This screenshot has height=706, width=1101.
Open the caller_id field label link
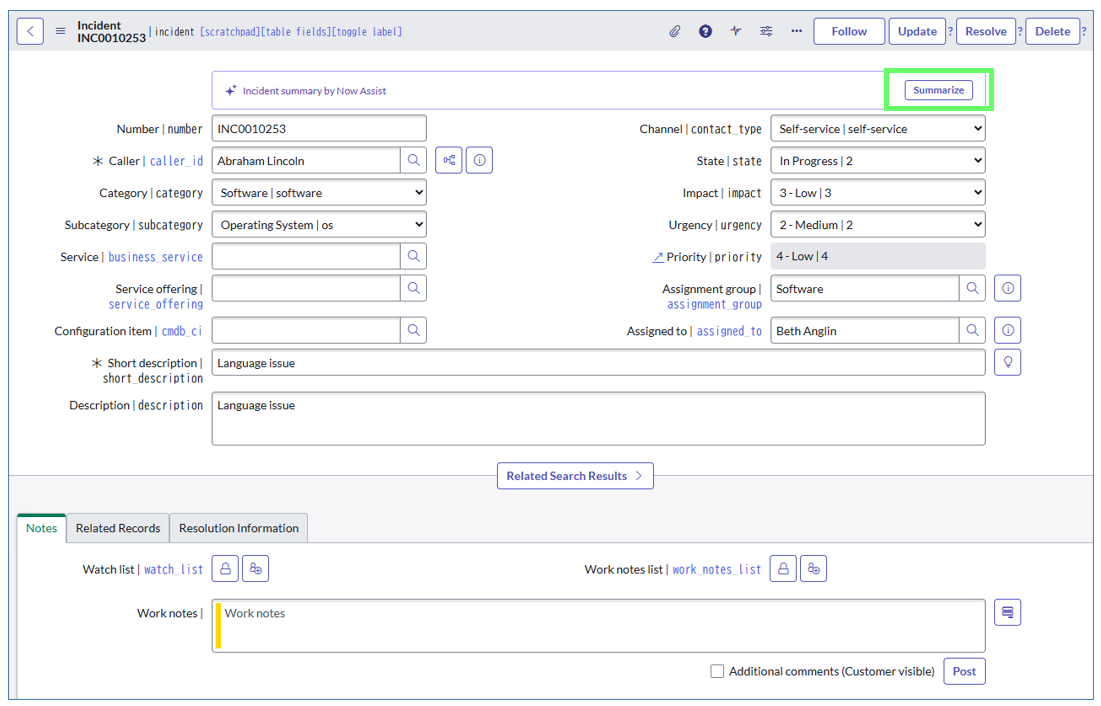coord(176,161)
